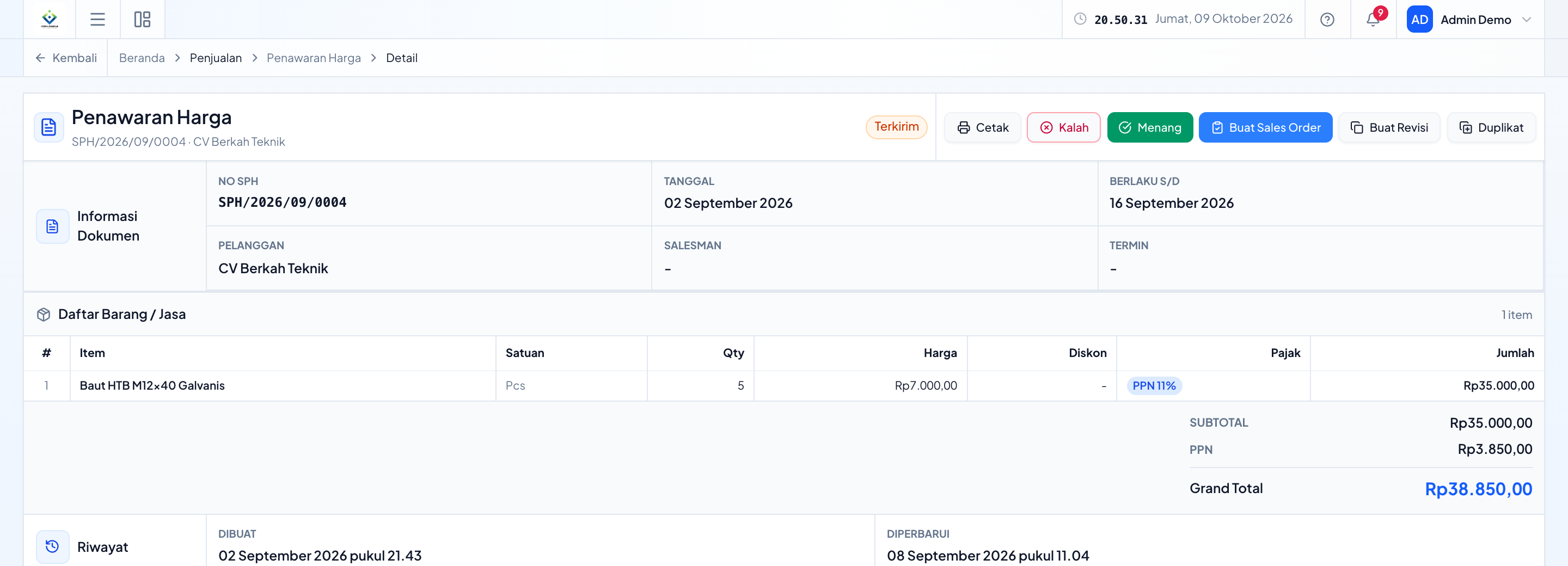
Task: Duplicate the quotation with Duplikat
Action: click(1491, 127)
